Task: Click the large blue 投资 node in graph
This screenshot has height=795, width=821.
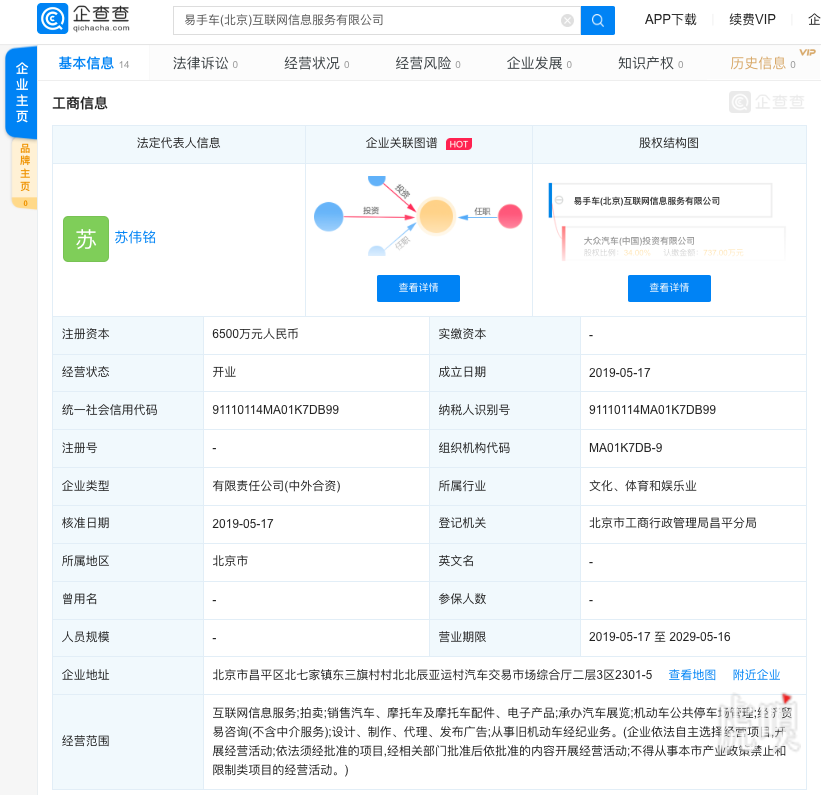Action: tap(328, 215)
